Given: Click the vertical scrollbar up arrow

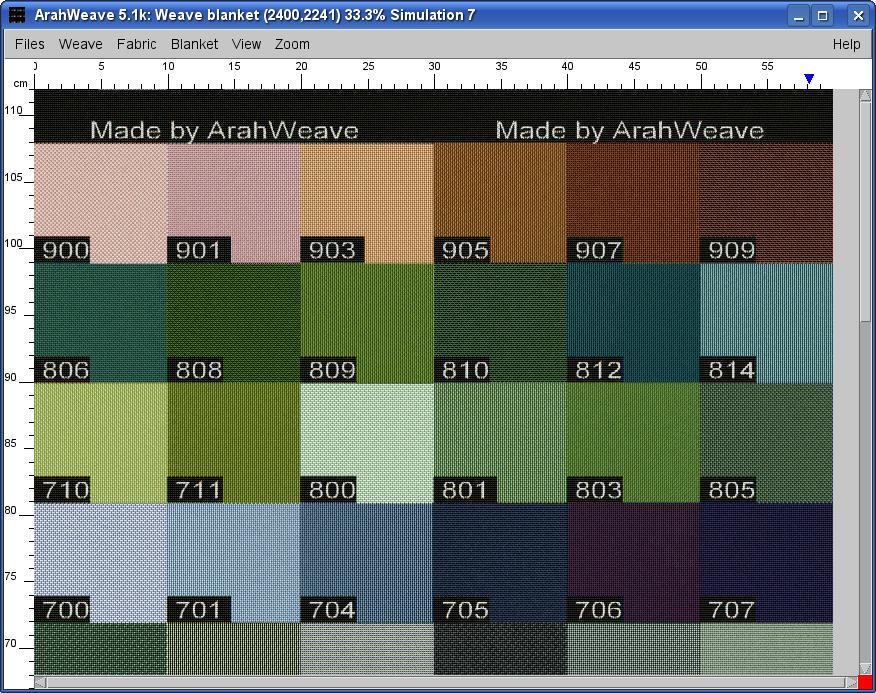Looking at the screenshot, I should [x=865, y=96].
